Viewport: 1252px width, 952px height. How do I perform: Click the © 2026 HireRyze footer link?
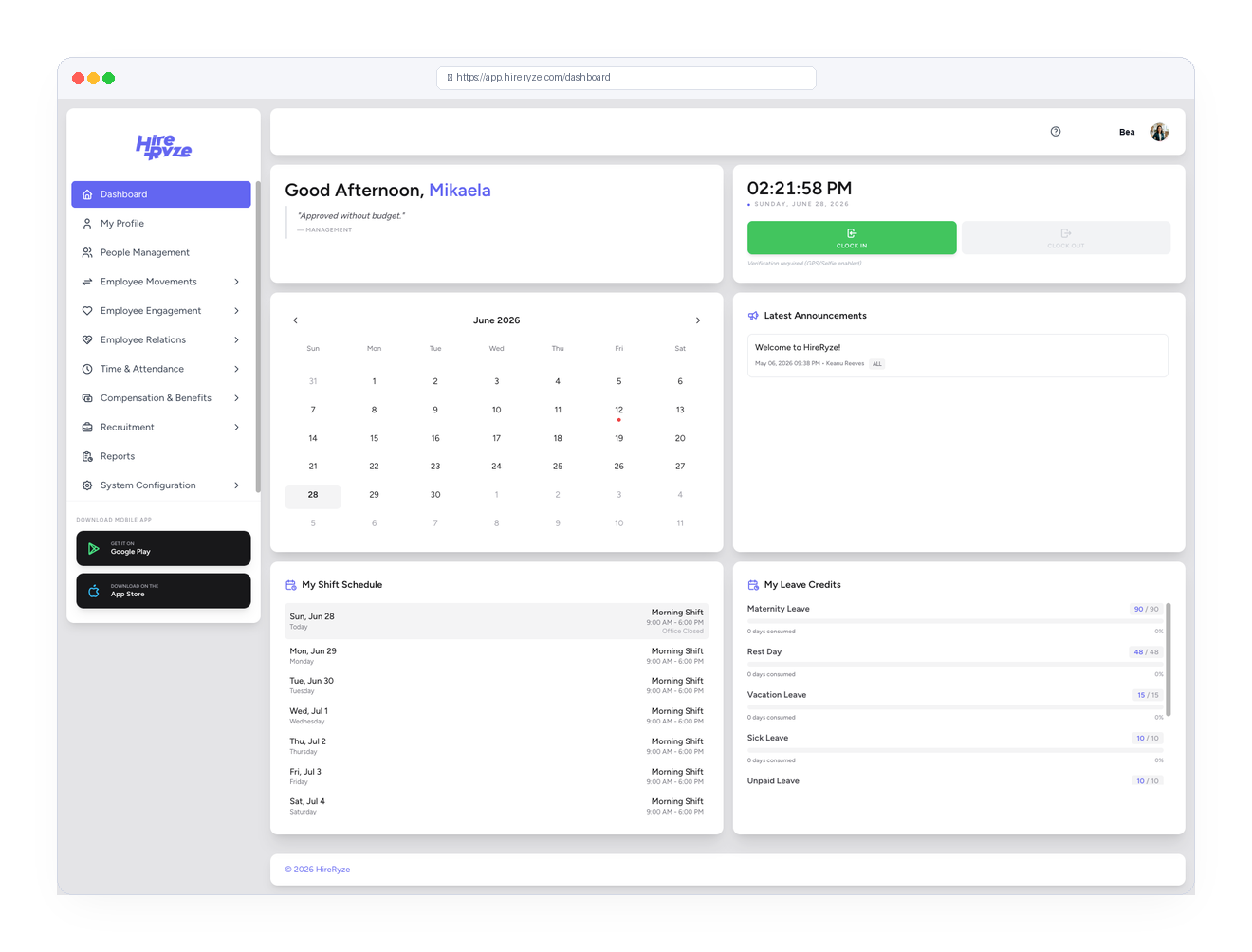point(318,870)
